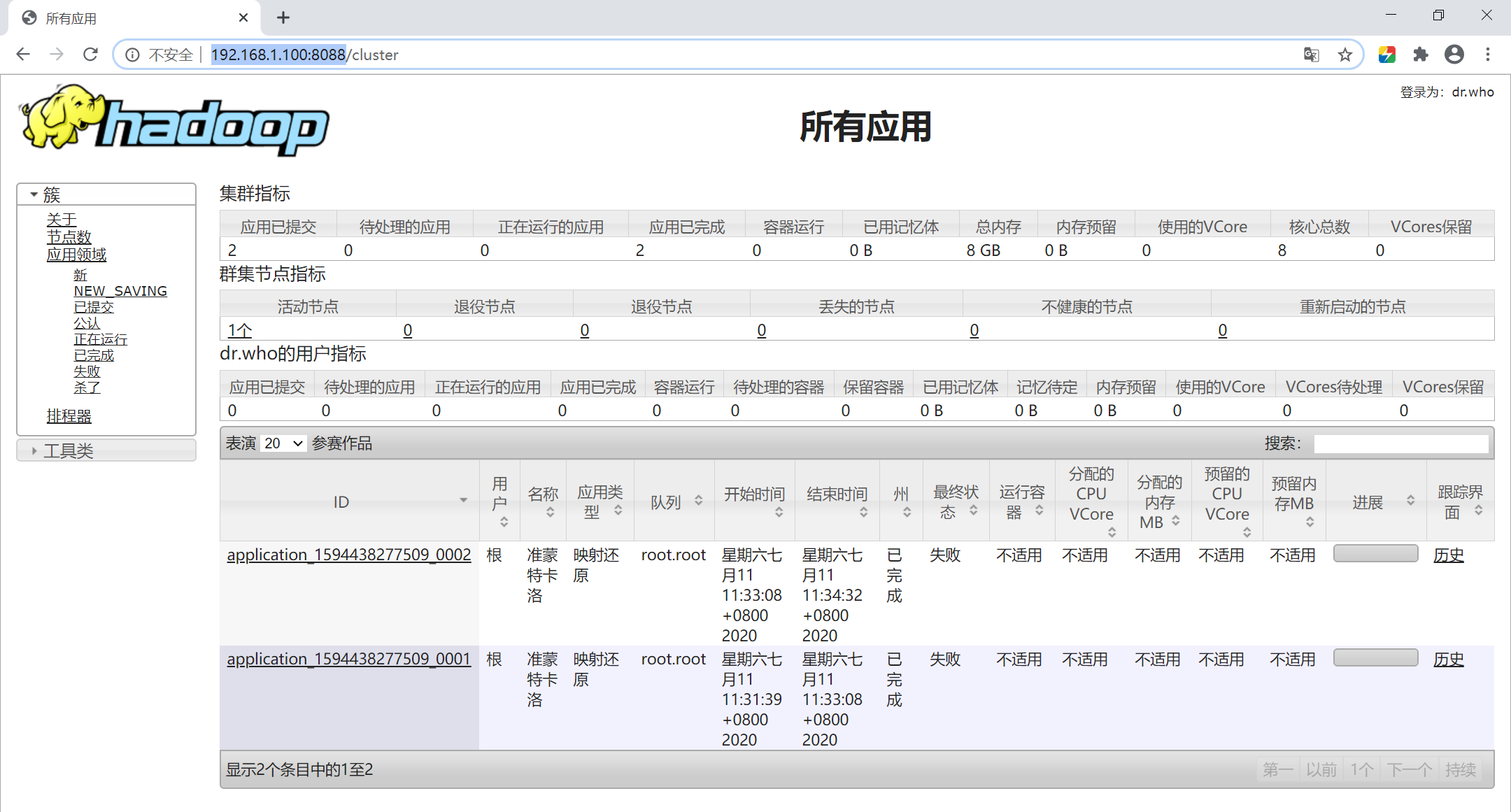
Task: Reload the page using the refresh icon
Action: 90,55
